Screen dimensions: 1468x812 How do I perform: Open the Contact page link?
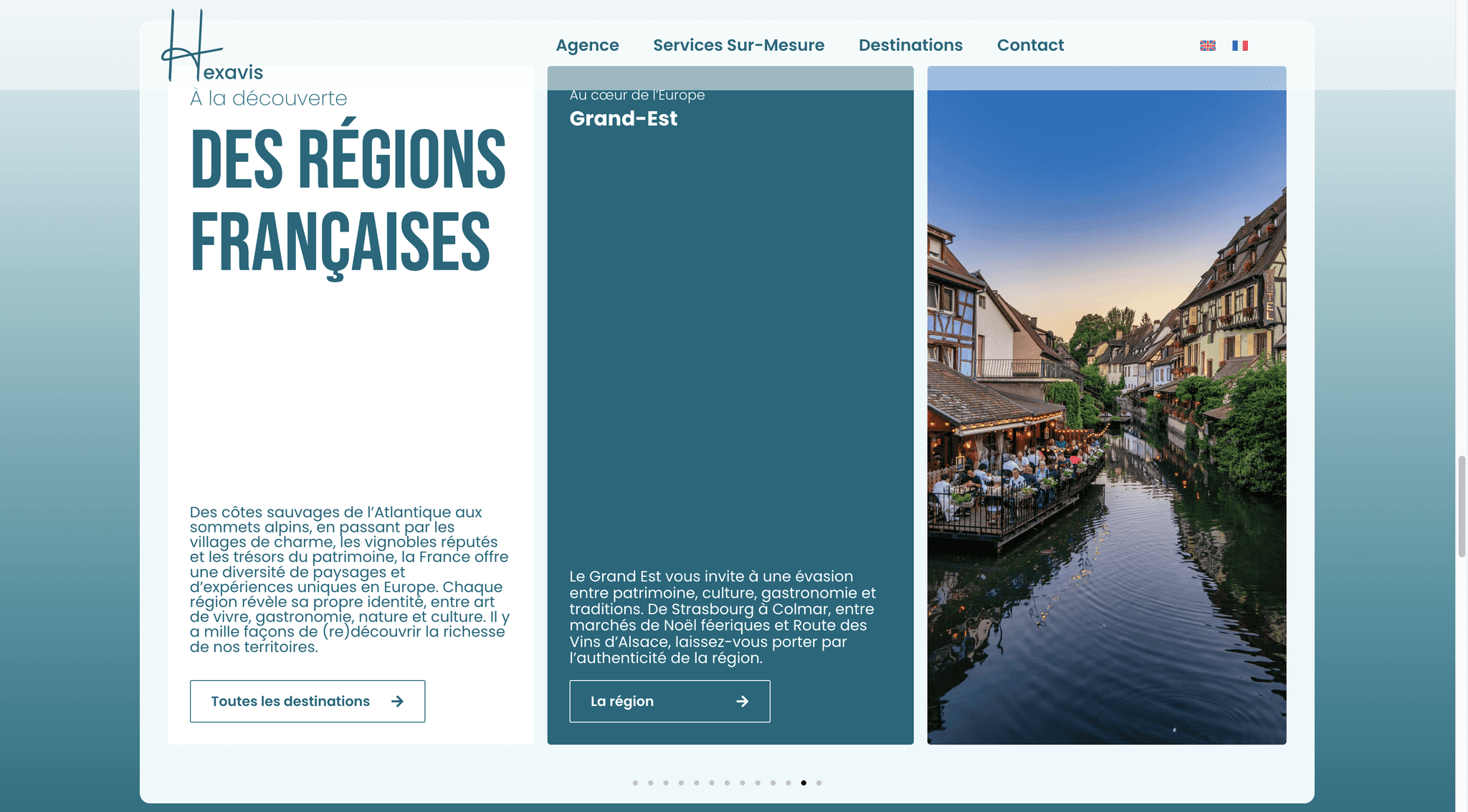point(1030,45)
